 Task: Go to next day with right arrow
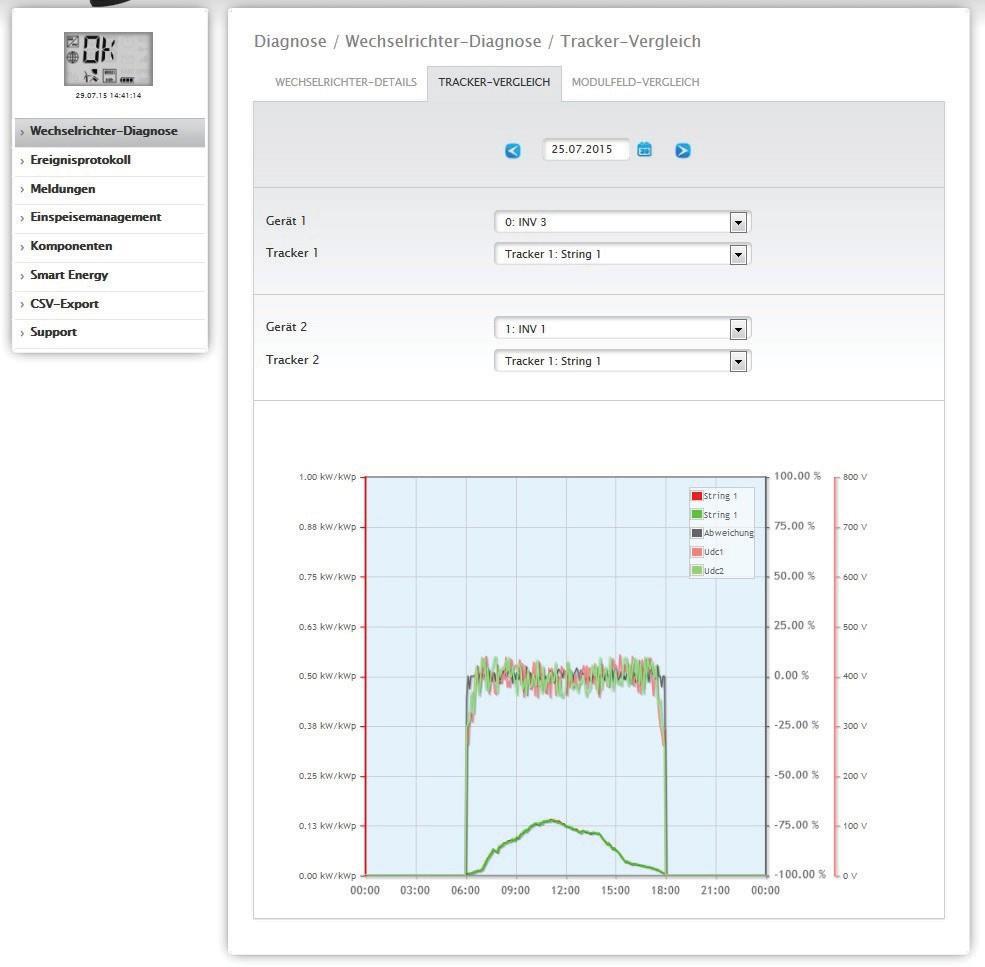[683, 151]
